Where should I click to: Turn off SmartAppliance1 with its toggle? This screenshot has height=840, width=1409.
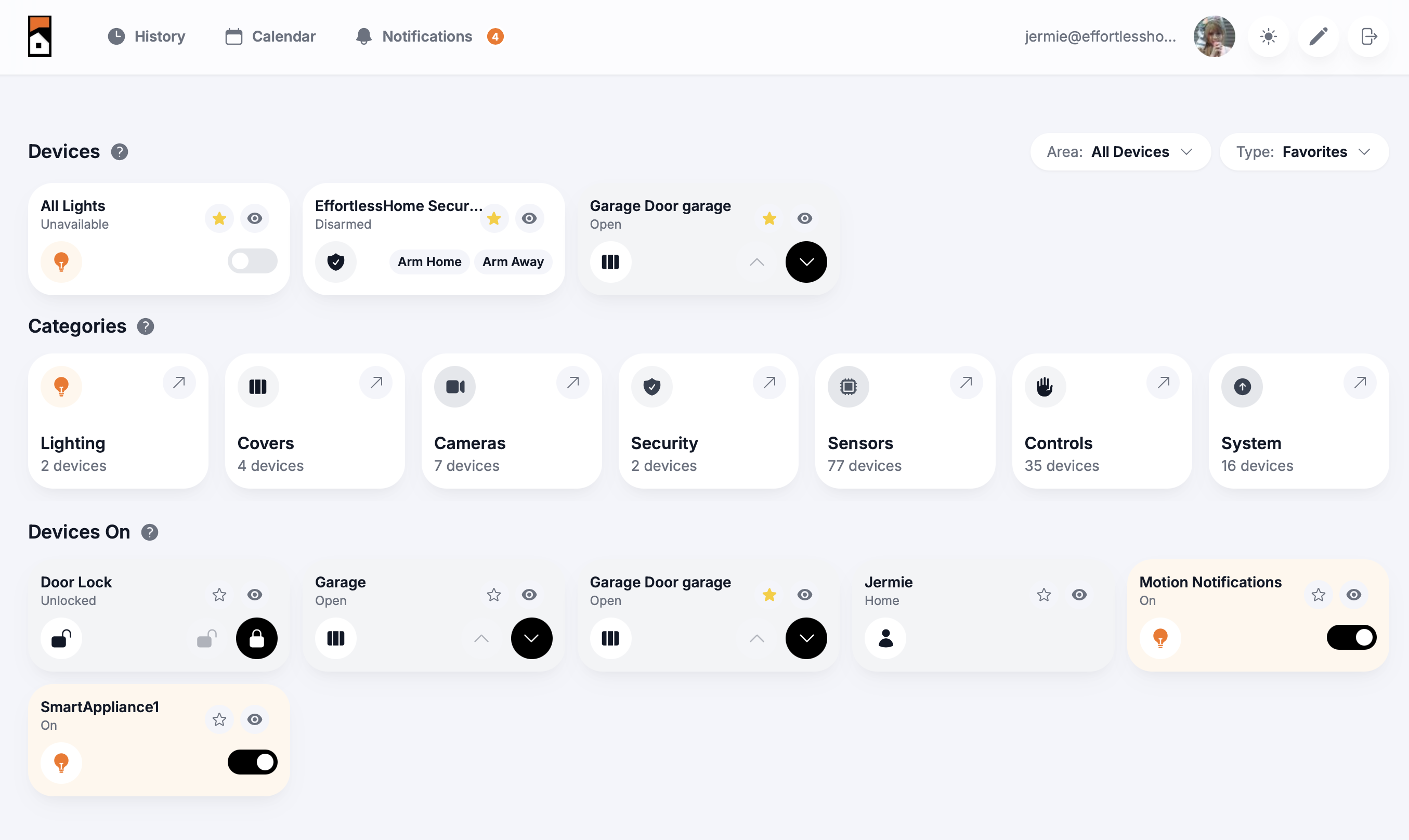tap(253, 762)
